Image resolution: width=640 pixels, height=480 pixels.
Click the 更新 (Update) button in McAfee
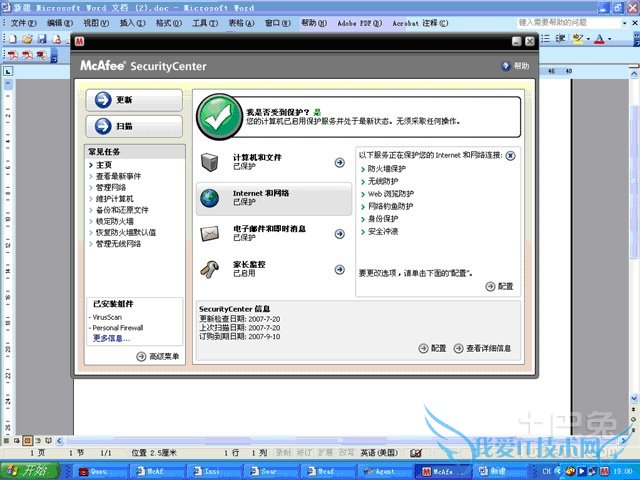[134, 100]
